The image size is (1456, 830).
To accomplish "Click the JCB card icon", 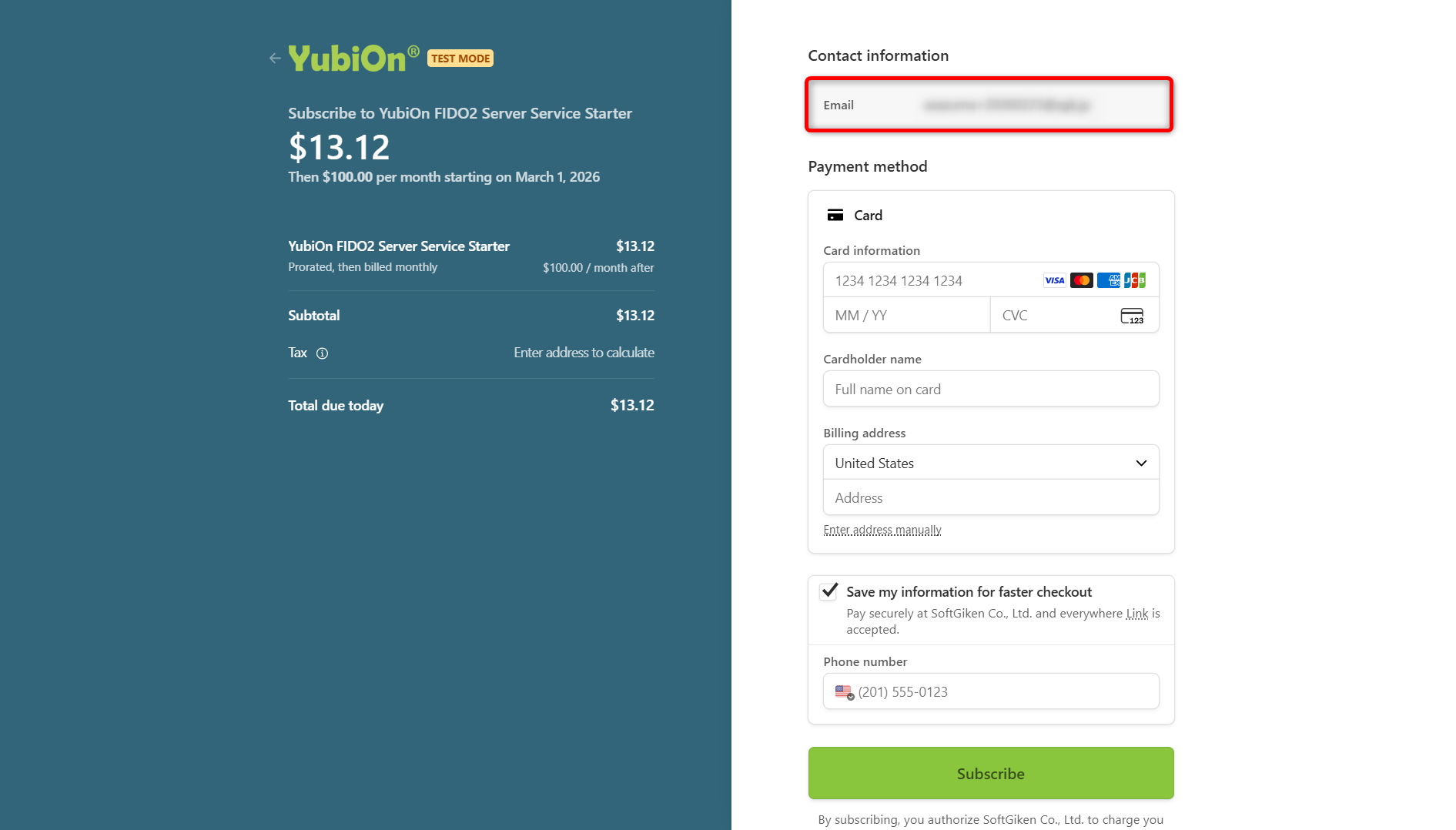I will click(1134, 280).
